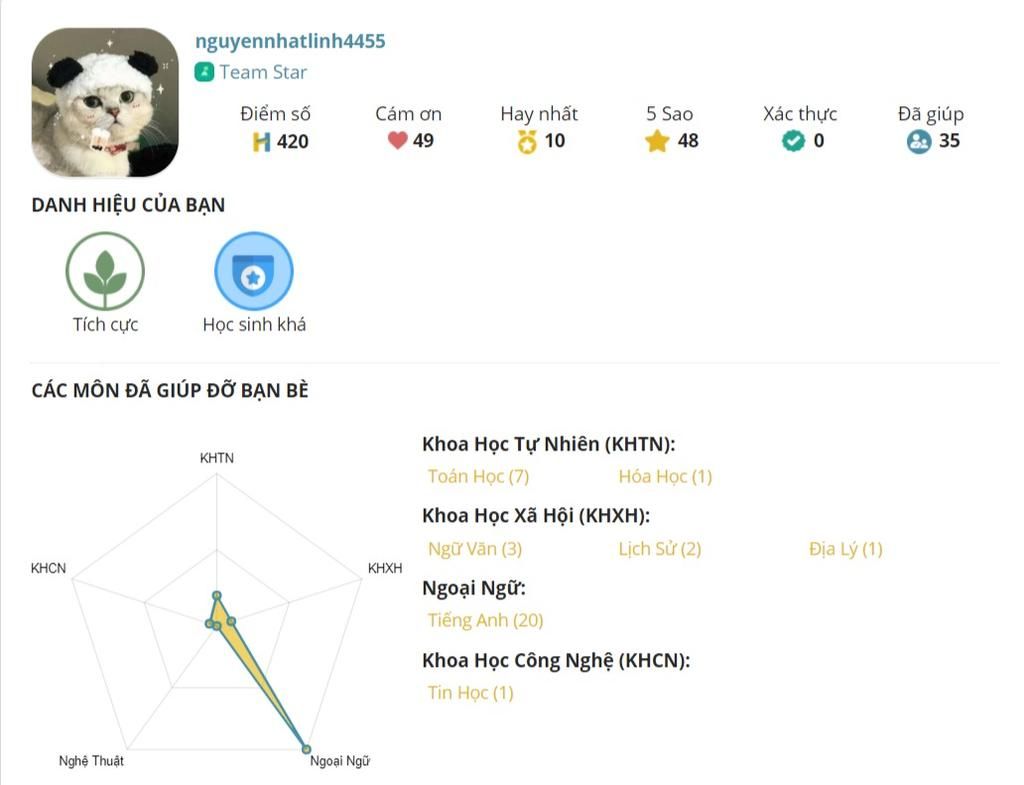
Task: Open Ngữ Văn (3) subject link
Action: click(x=475, y=549)
